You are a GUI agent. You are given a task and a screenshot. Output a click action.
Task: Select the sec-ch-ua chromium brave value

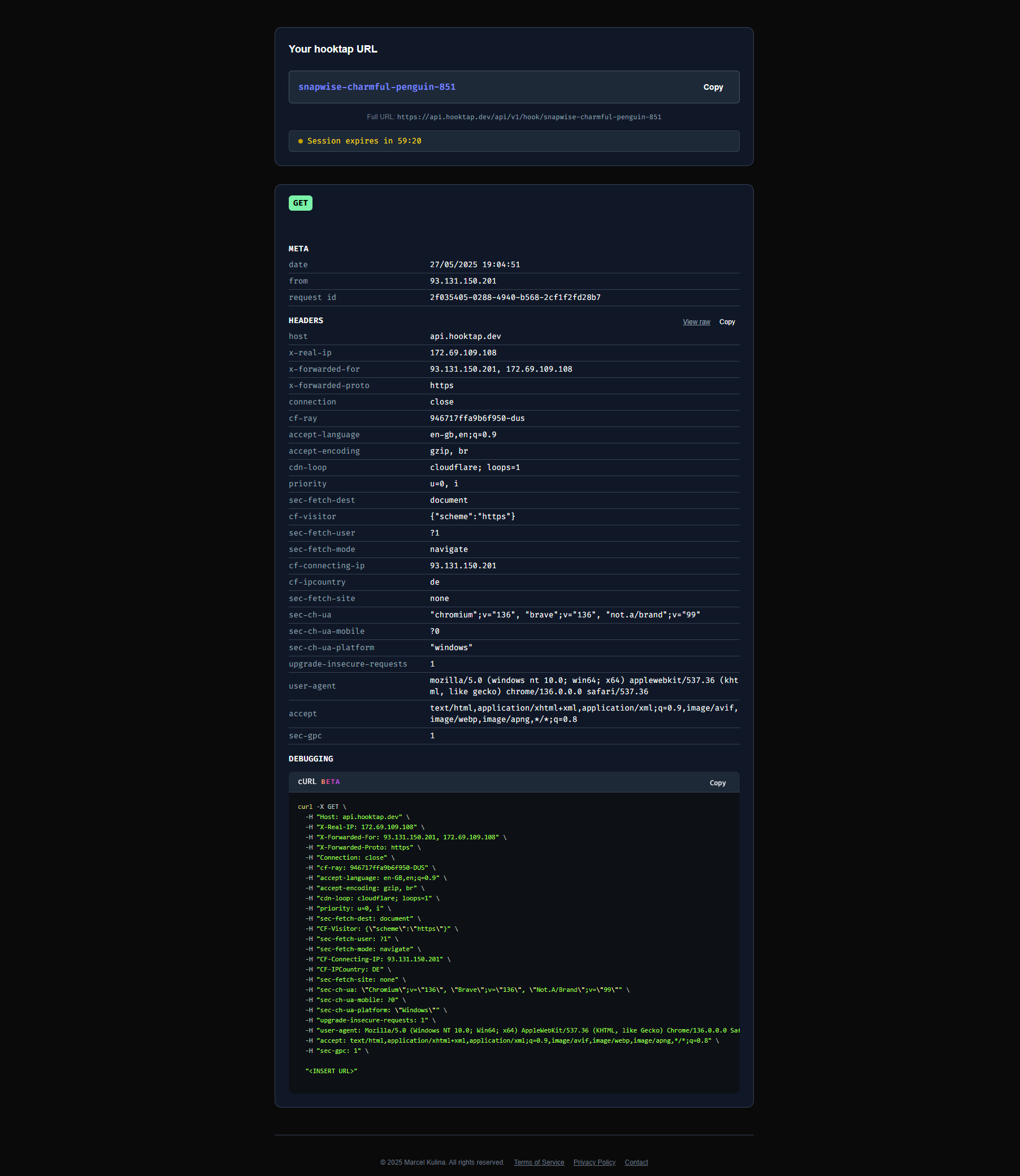pos(565,615)
